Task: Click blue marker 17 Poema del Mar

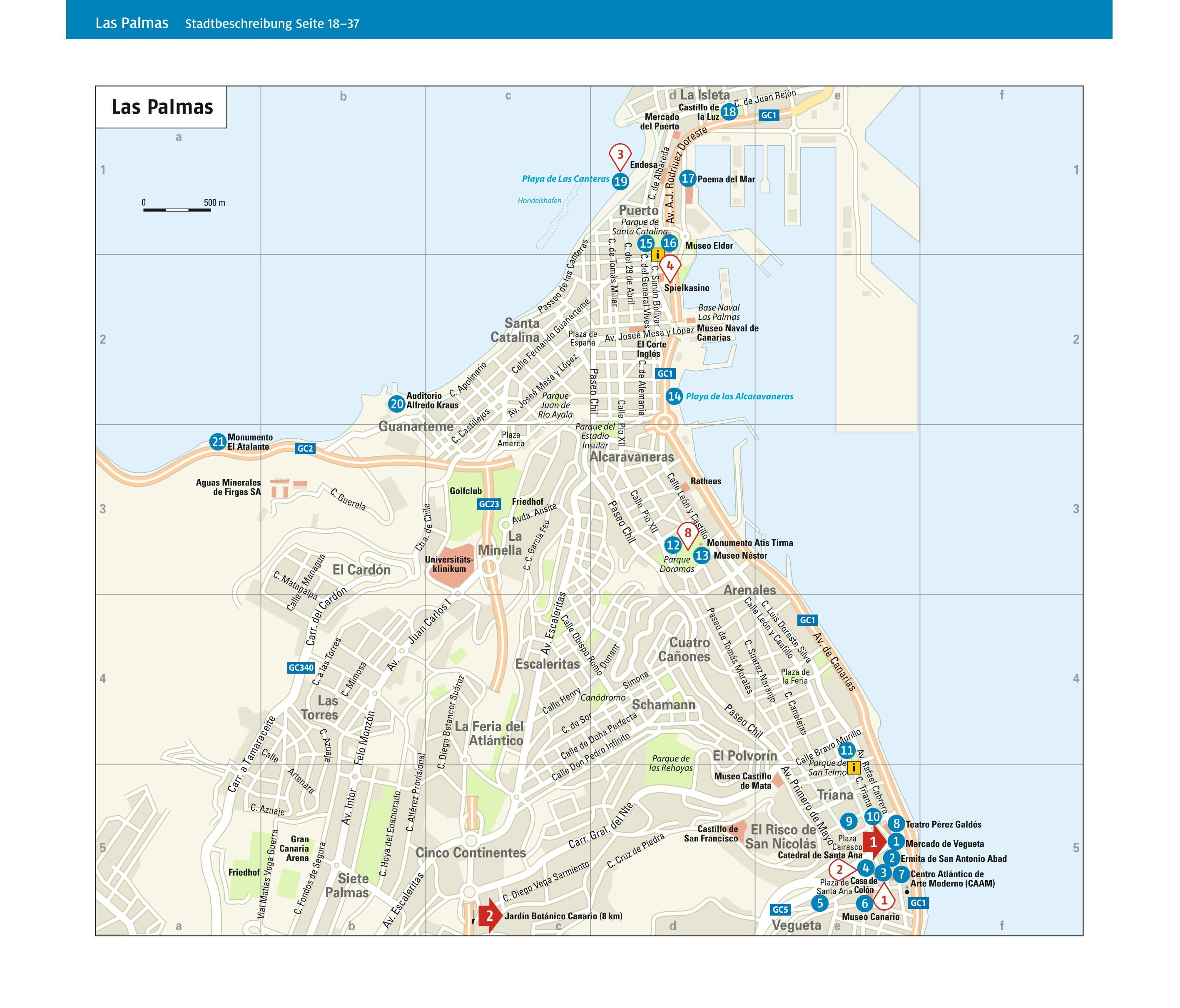Action: pyautogui.click(x=688, y=178)
